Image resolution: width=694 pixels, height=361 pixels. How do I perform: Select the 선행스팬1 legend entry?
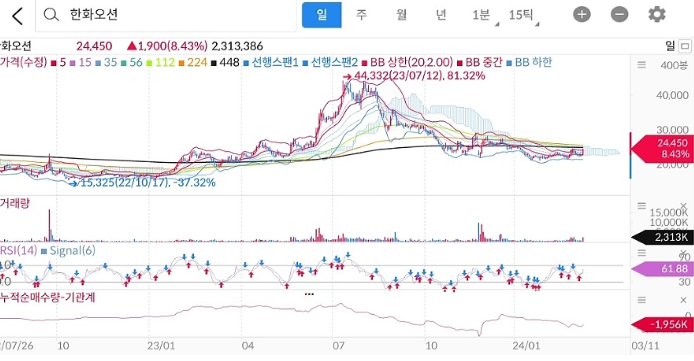coord(271,62)
